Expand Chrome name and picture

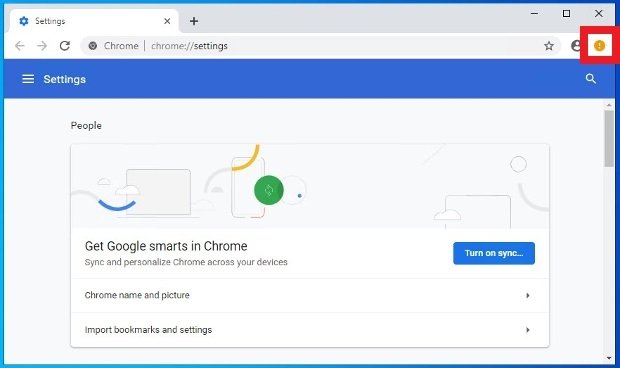[310, 295]
